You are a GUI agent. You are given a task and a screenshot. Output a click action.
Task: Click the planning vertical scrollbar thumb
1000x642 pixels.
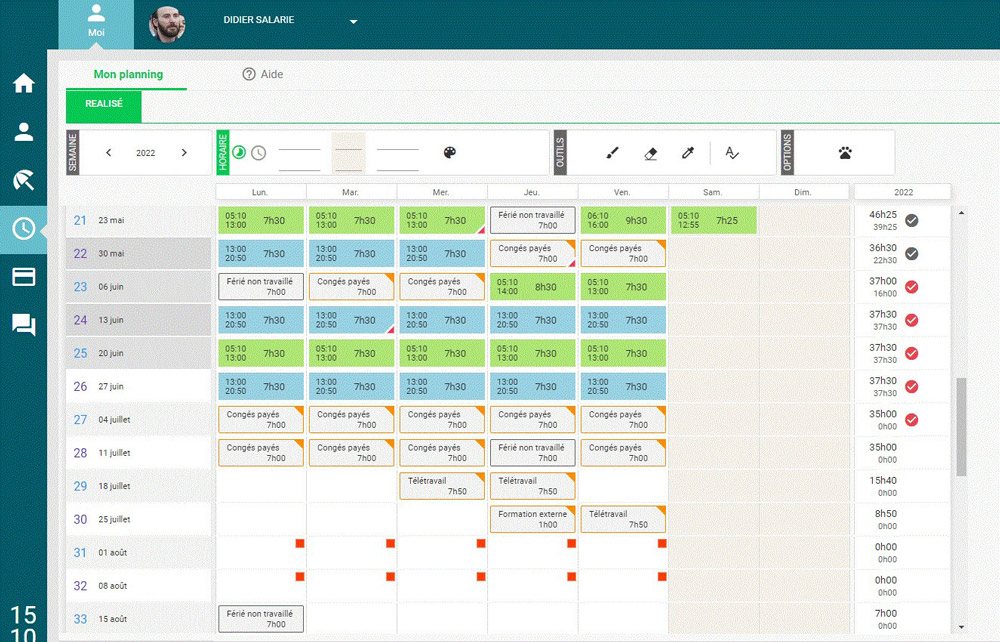(x=961, y=427)
